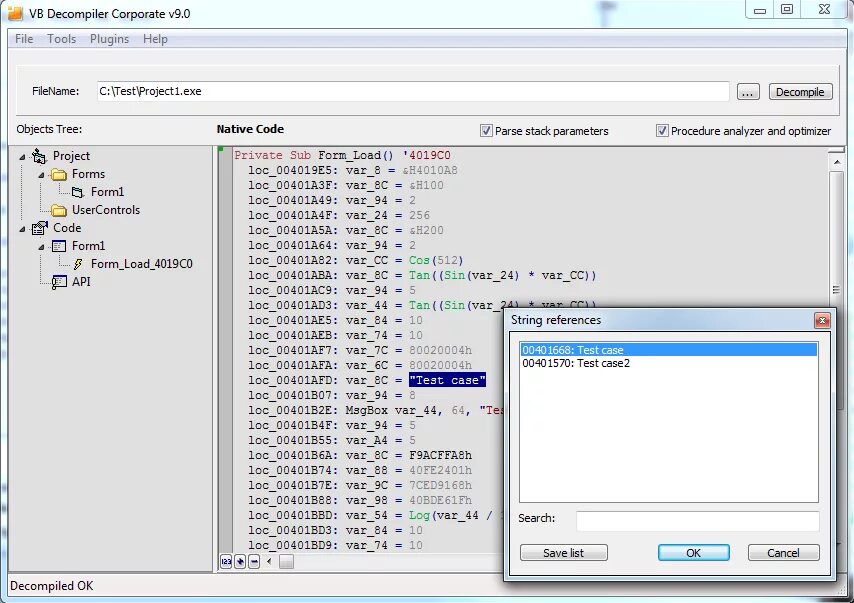Click Cancel in String references dialog

783,553
